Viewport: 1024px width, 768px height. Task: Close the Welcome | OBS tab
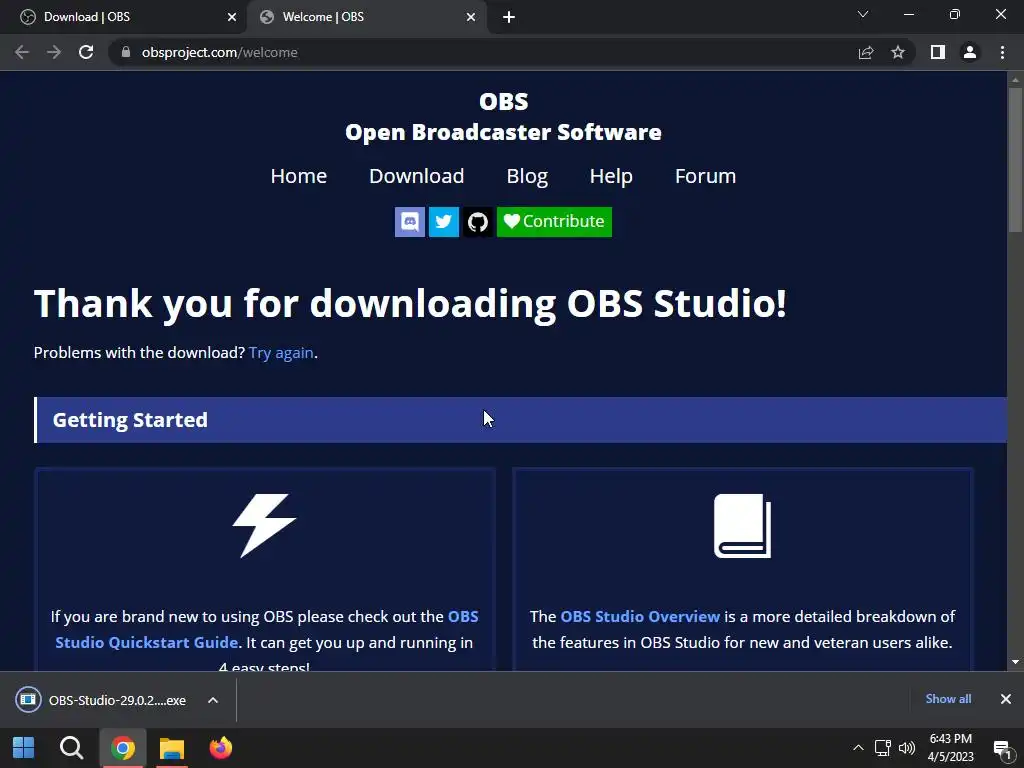pyautogui.click(x=470, y=17)
